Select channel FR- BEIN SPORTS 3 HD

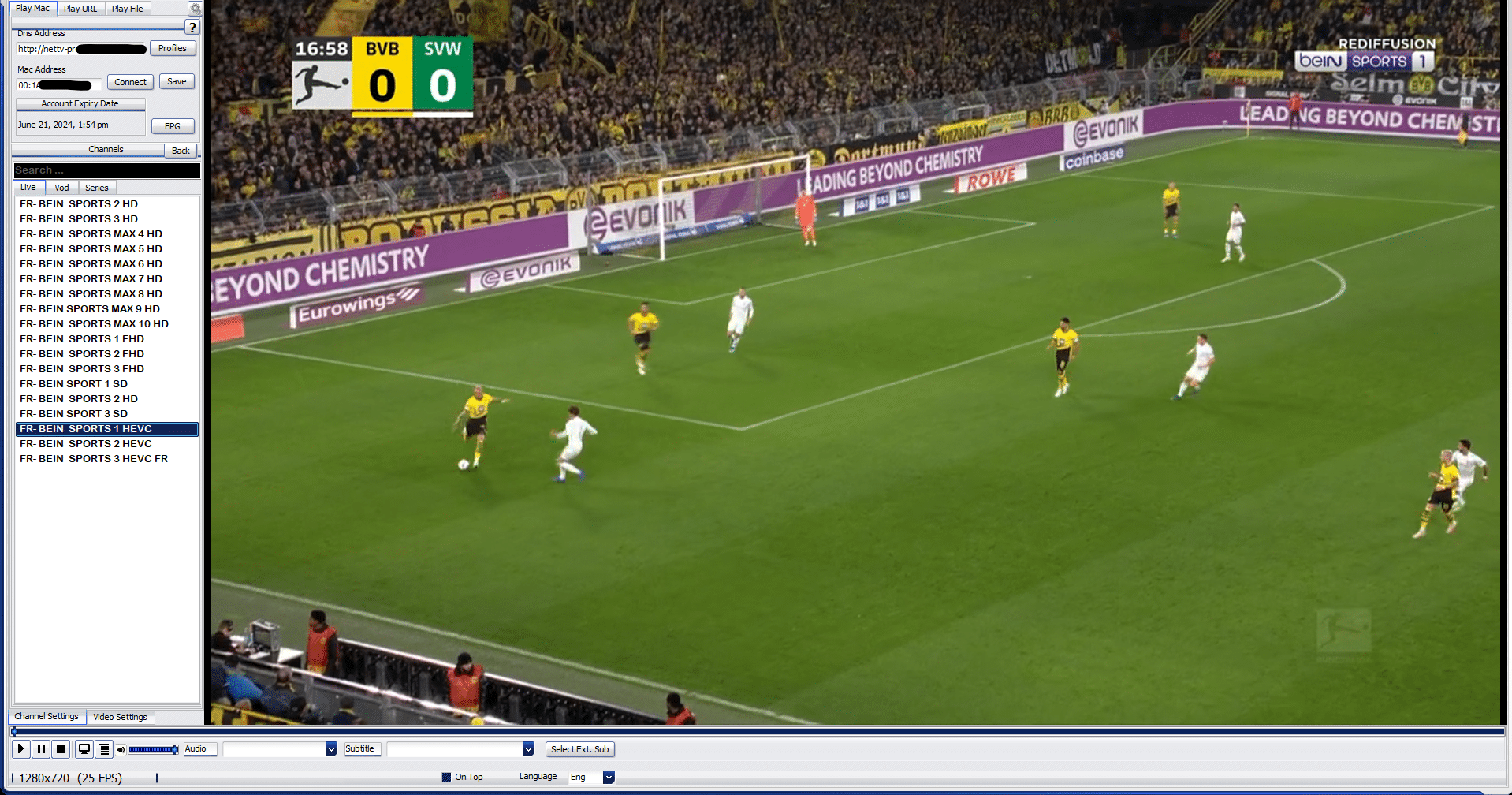[x=107, y=219]
